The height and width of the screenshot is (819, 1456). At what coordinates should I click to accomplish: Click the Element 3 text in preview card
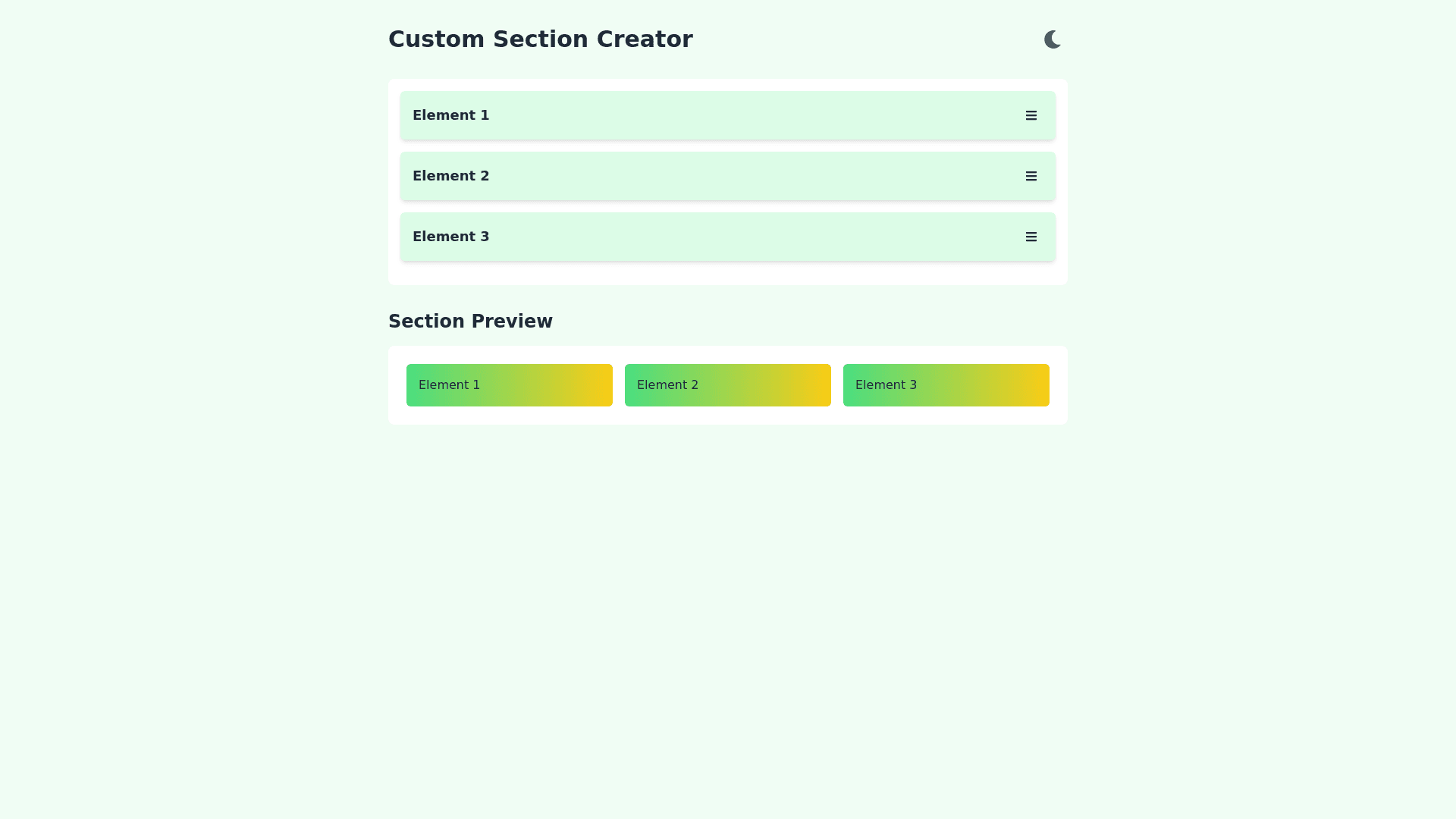(886, 385)
